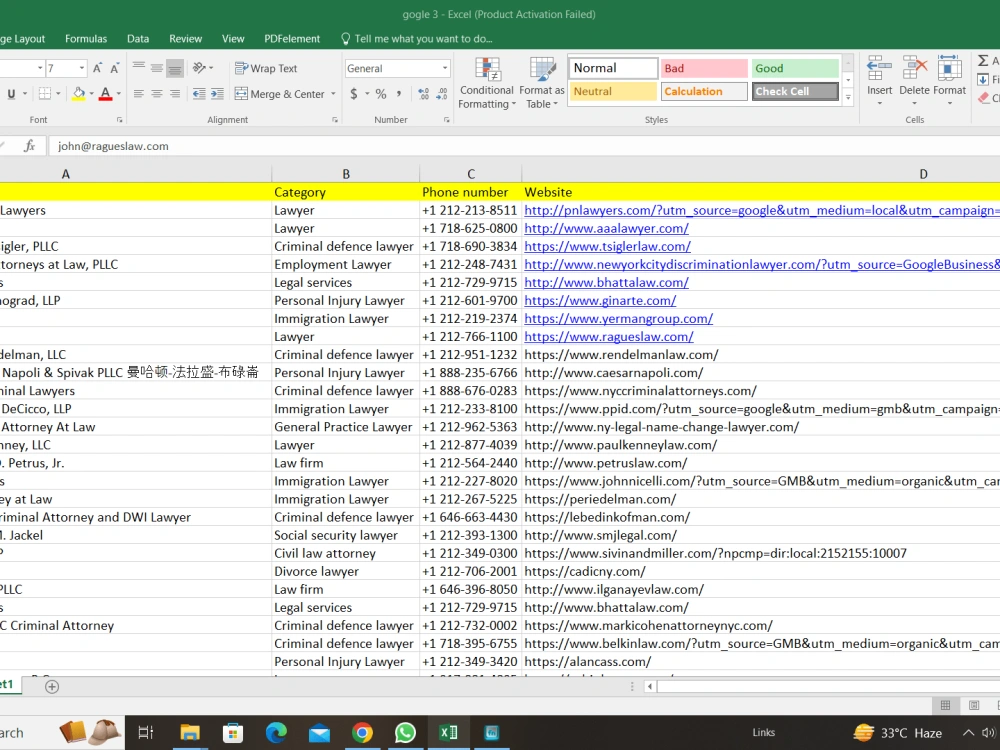Apply accounting dollar format
The width and height of the screenshot is (1000, 750).
354,94
